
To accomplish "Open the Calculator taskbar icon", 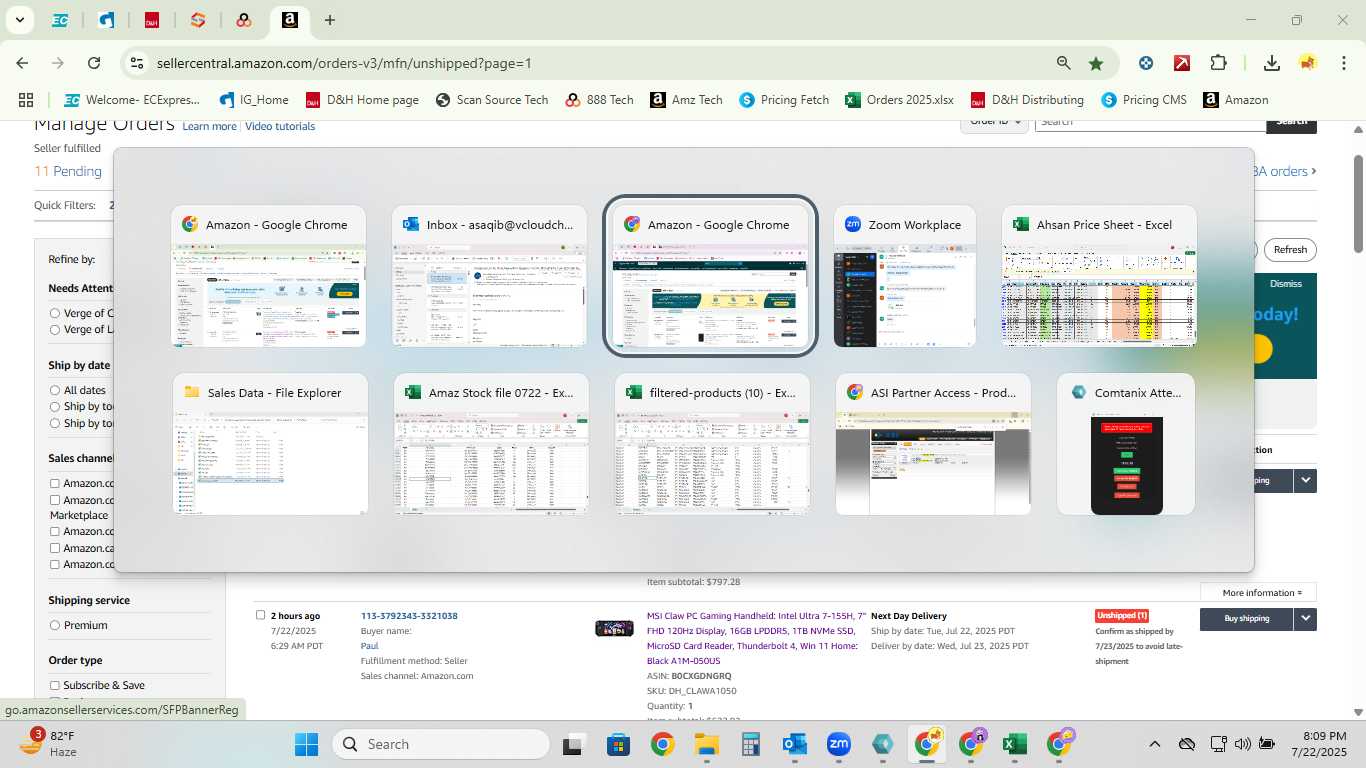I will [x=751, y=744].
